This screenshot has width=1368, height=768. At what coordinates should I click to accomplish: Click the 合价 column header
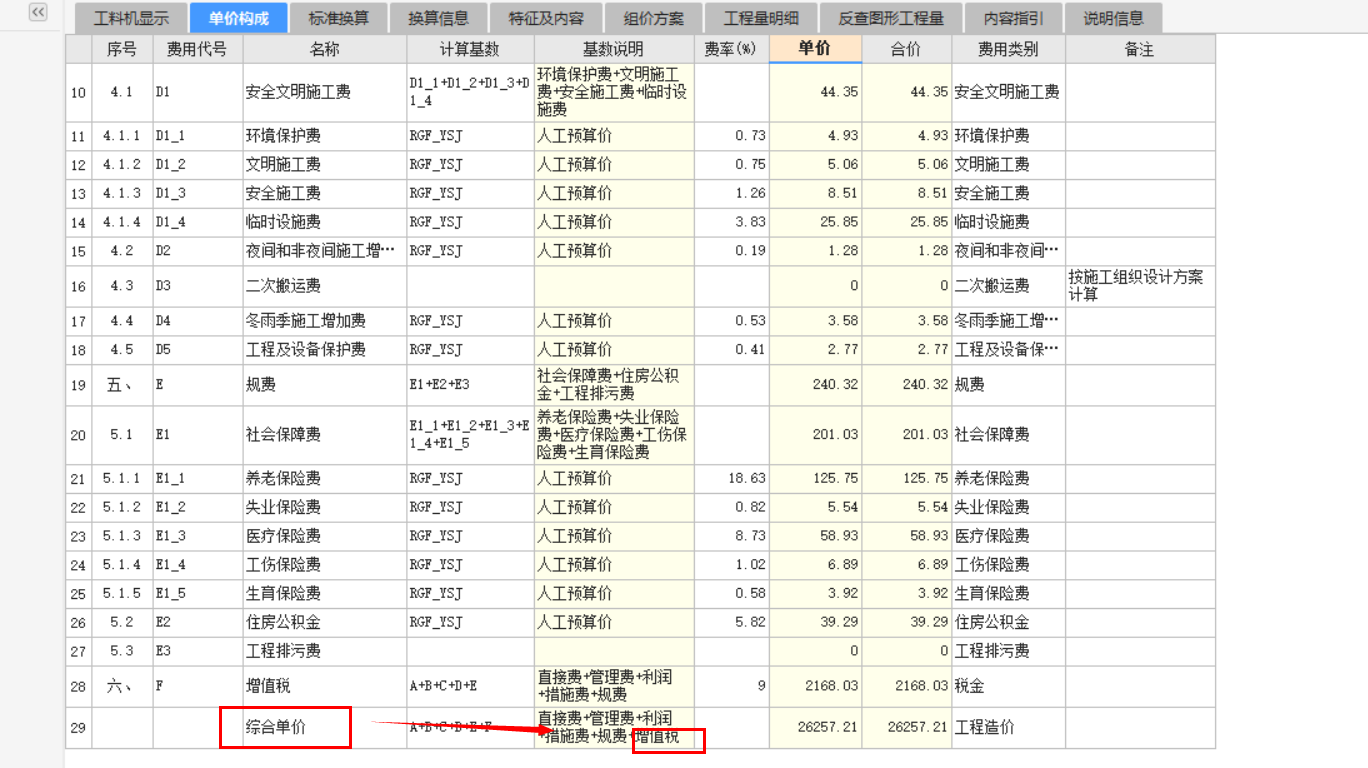pyautogui.click(x=906, y=49)
